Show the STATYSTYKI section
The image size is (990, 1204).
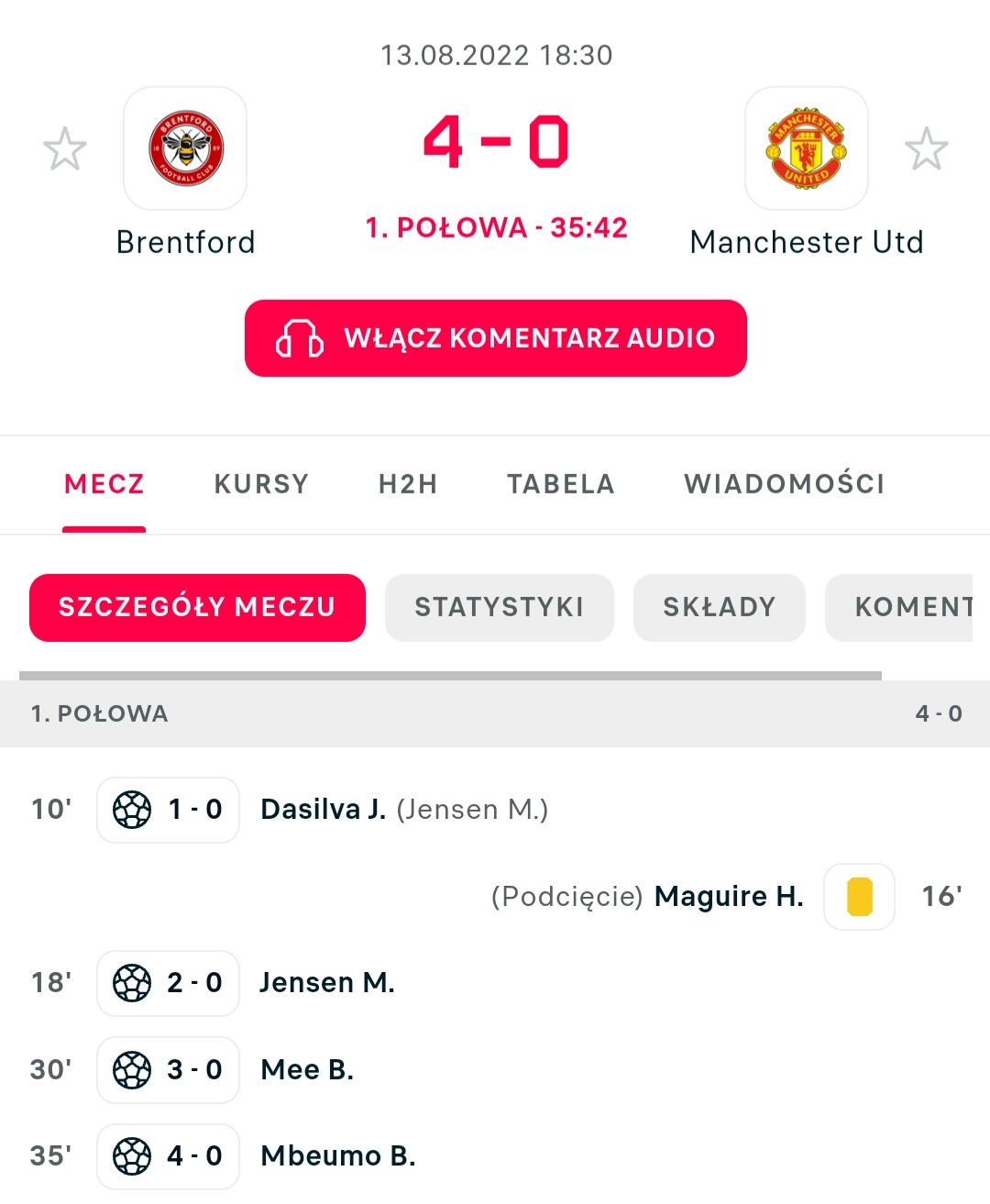500,607
